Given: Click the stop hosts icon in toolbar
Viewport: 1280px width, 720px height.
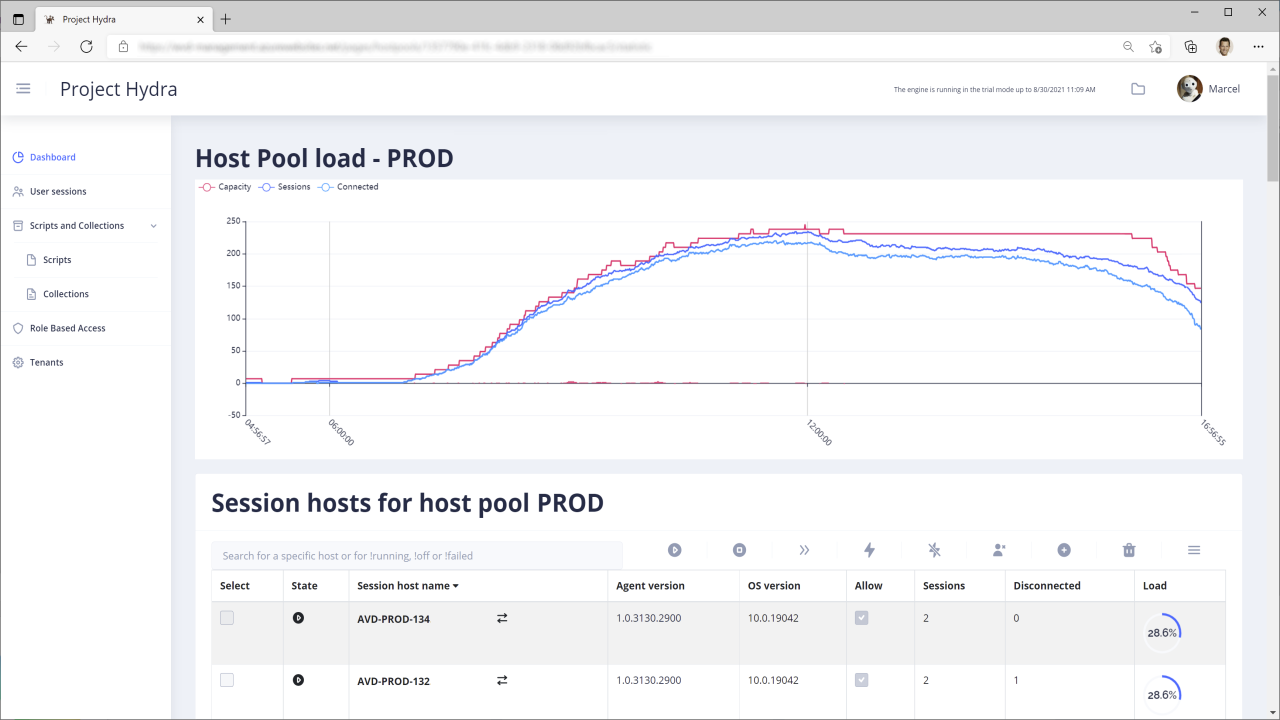Looking at the screenshot, I should coord(740,550).
